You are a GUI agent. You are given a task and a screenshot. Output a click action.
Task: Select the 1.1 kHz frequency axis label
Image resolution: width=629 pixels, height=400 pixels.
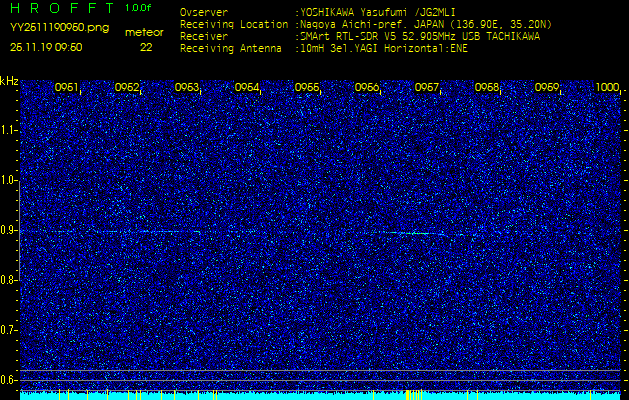click(8, 130)
